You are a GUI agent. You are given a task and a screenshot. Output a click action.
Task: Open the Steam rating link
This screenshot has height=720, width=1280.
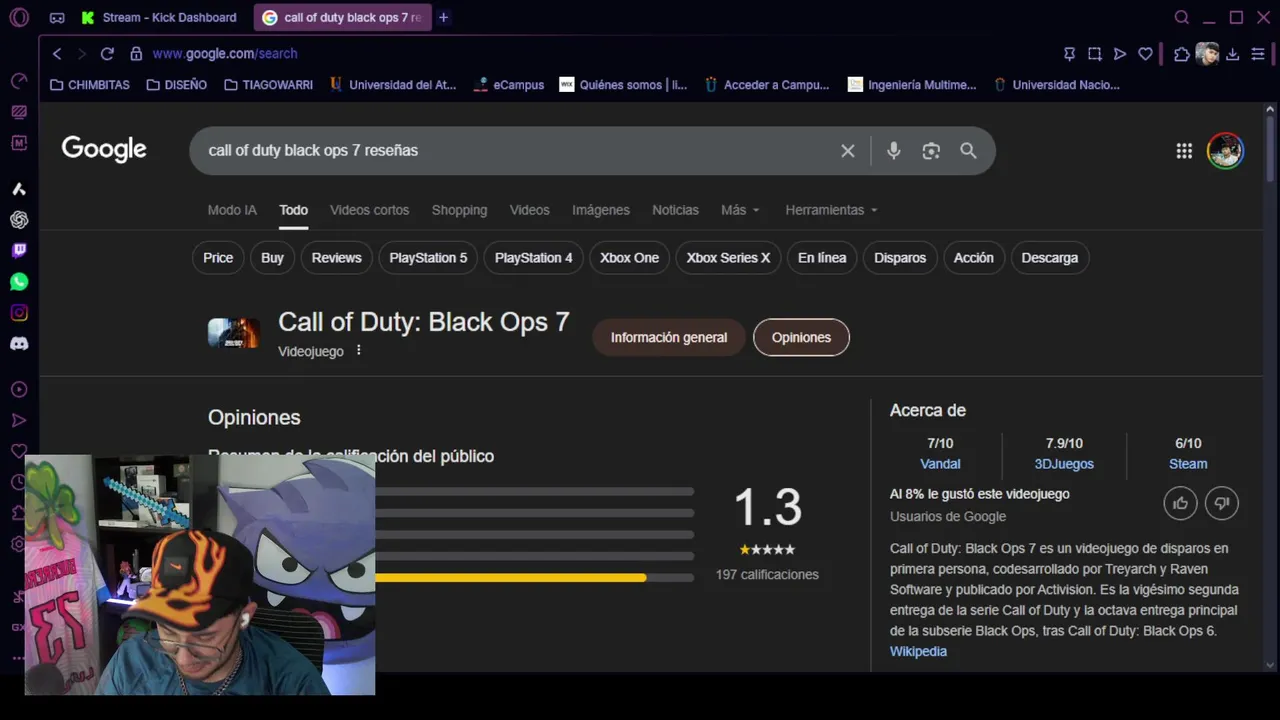pos(1188,464)
